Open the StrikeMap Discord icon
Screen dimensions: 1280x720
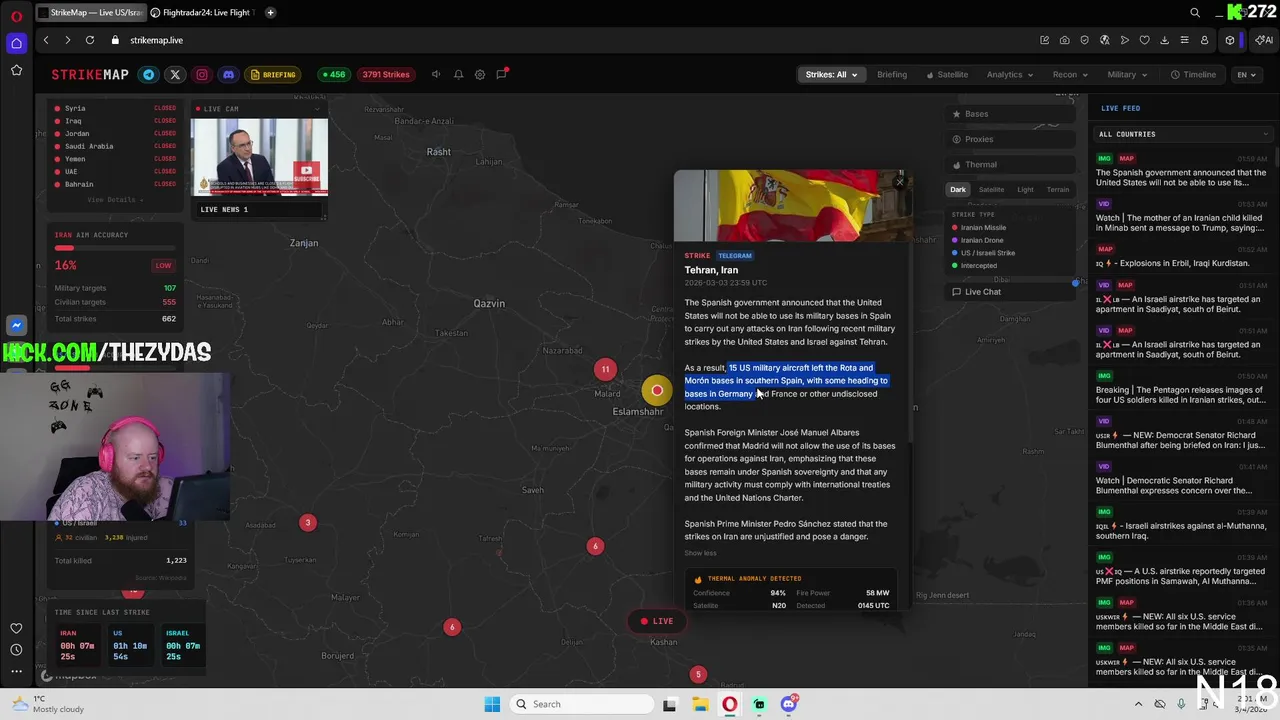coord(228,75)
